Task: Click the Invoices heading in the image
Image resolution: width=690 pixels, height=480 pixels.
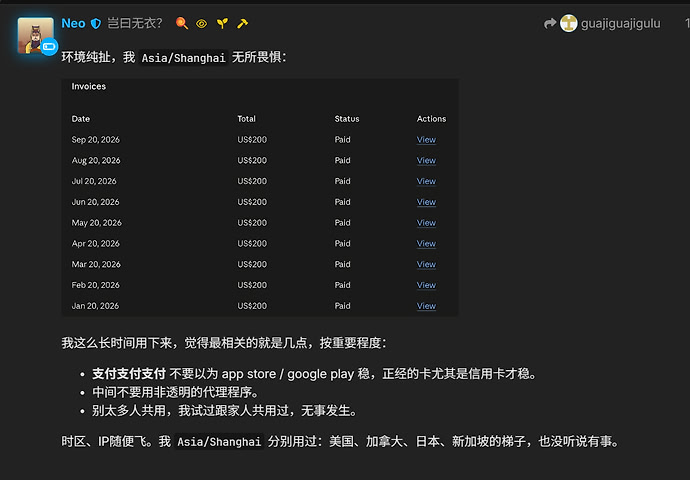Action: pos(88,87)
